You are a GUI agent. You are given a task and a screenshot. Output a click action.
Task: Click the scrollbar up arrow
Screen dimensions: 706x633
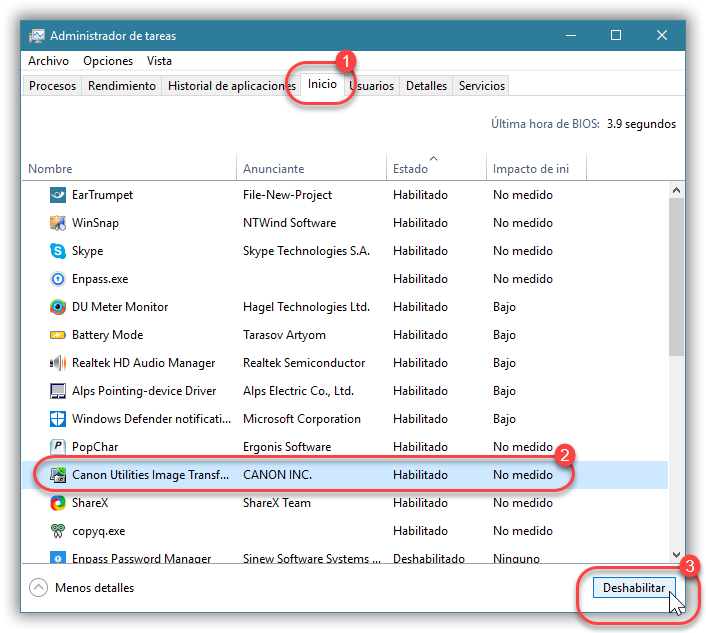pos(676,190)
